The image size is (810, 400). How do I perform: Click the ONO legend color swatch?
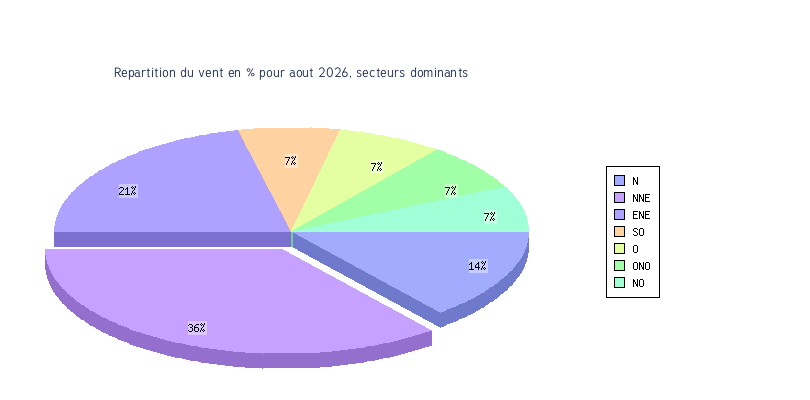[619, 266]
